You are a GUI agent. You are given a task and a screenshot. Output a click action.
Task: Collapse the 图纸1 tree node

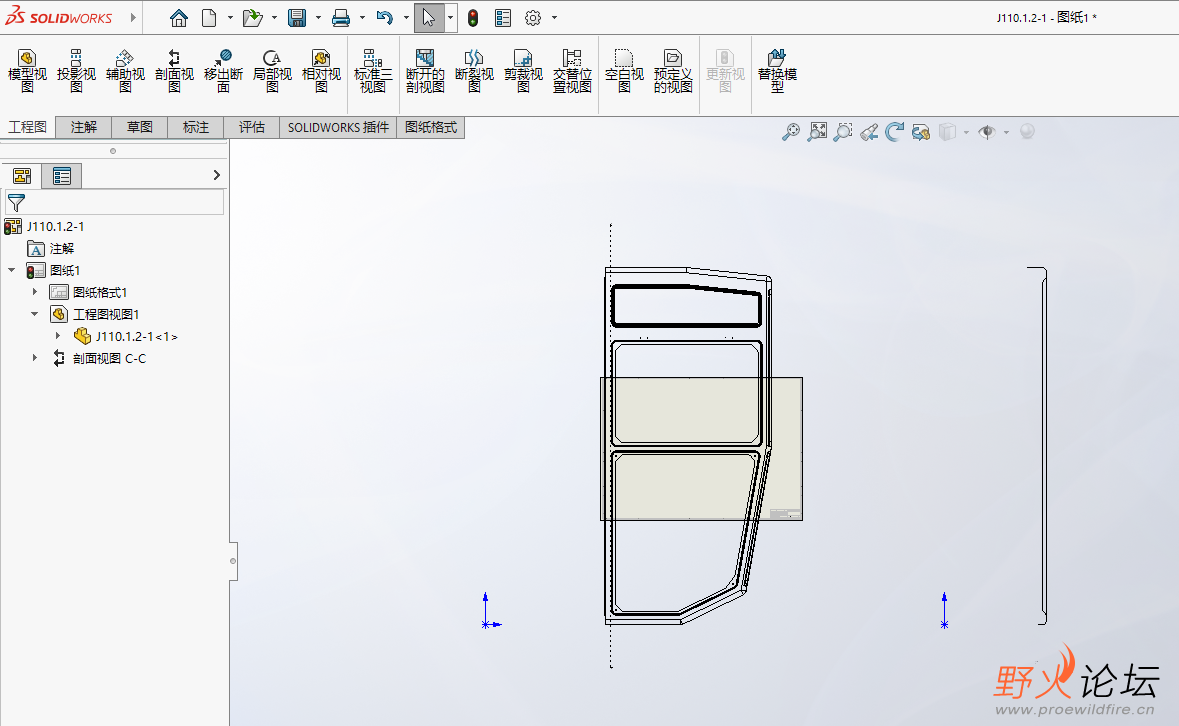11,270
